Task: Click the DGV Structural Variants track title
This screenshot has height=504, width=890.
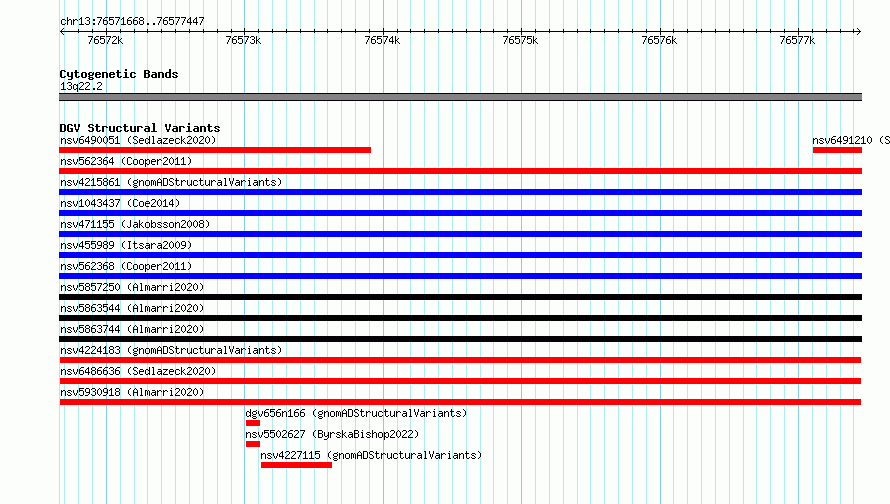Action: click(140, 128)
